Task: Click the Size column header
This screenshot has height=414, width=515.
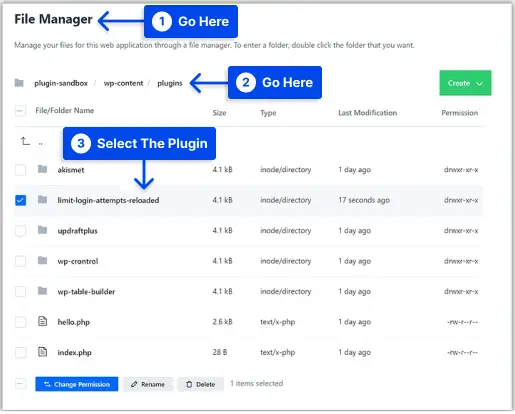Action: click(x=219, y=113)
